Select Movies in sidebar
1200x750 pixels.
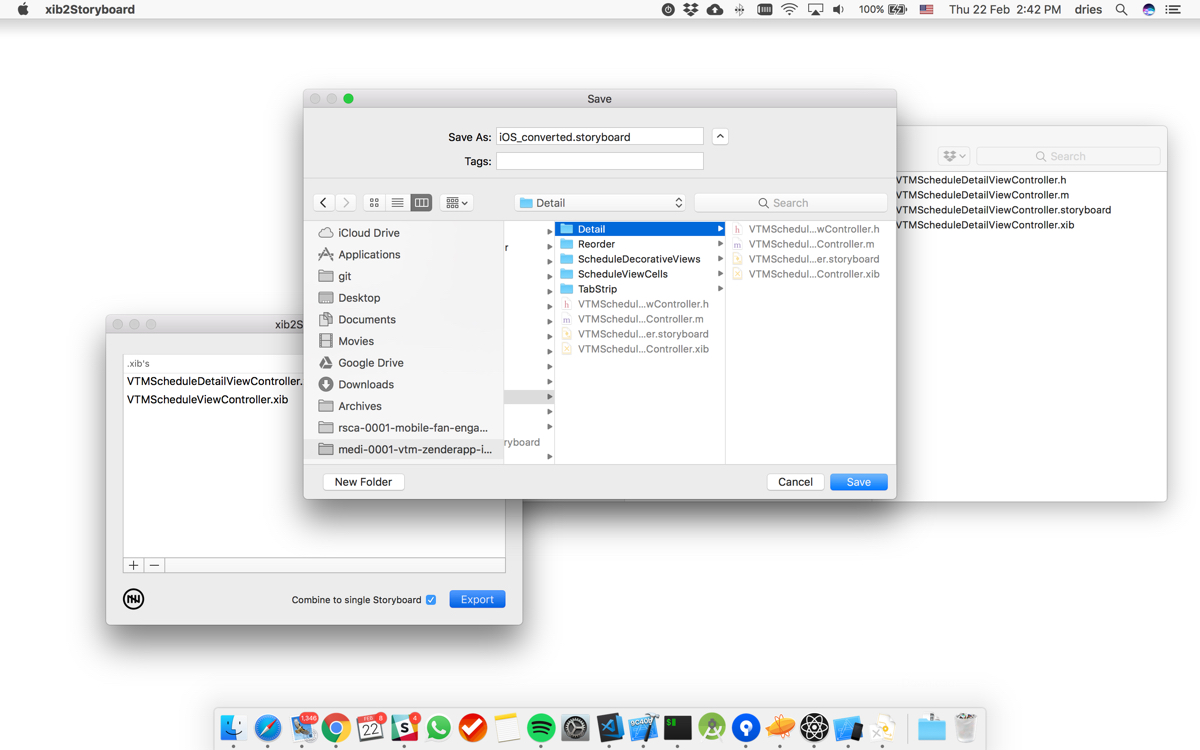pos(355,341)
